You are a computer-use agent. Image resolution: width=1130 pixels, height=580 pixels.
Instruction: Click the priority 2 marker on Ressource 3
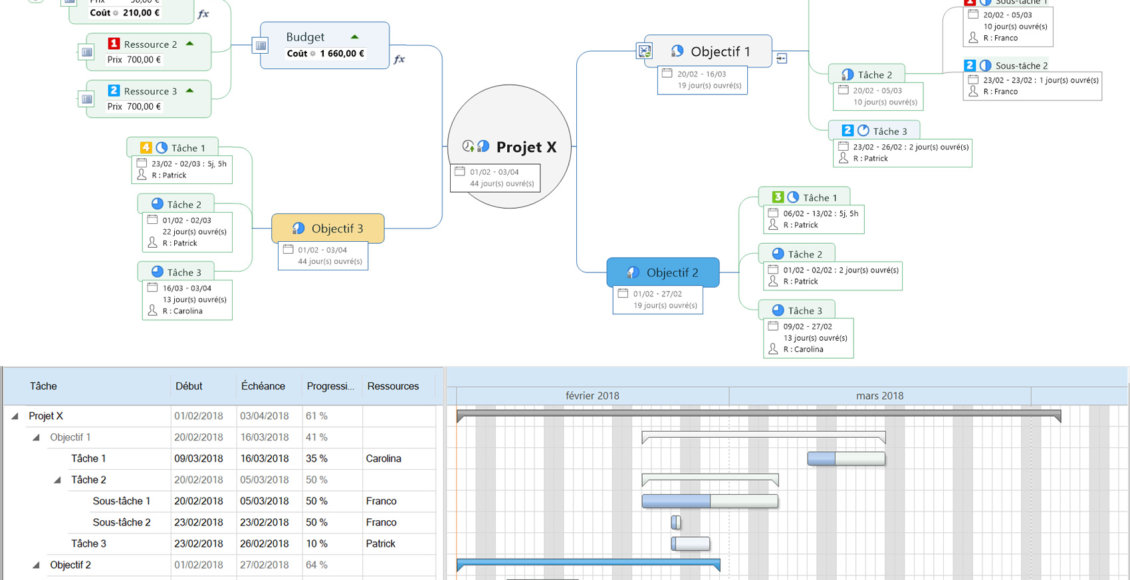click(114, 91)
